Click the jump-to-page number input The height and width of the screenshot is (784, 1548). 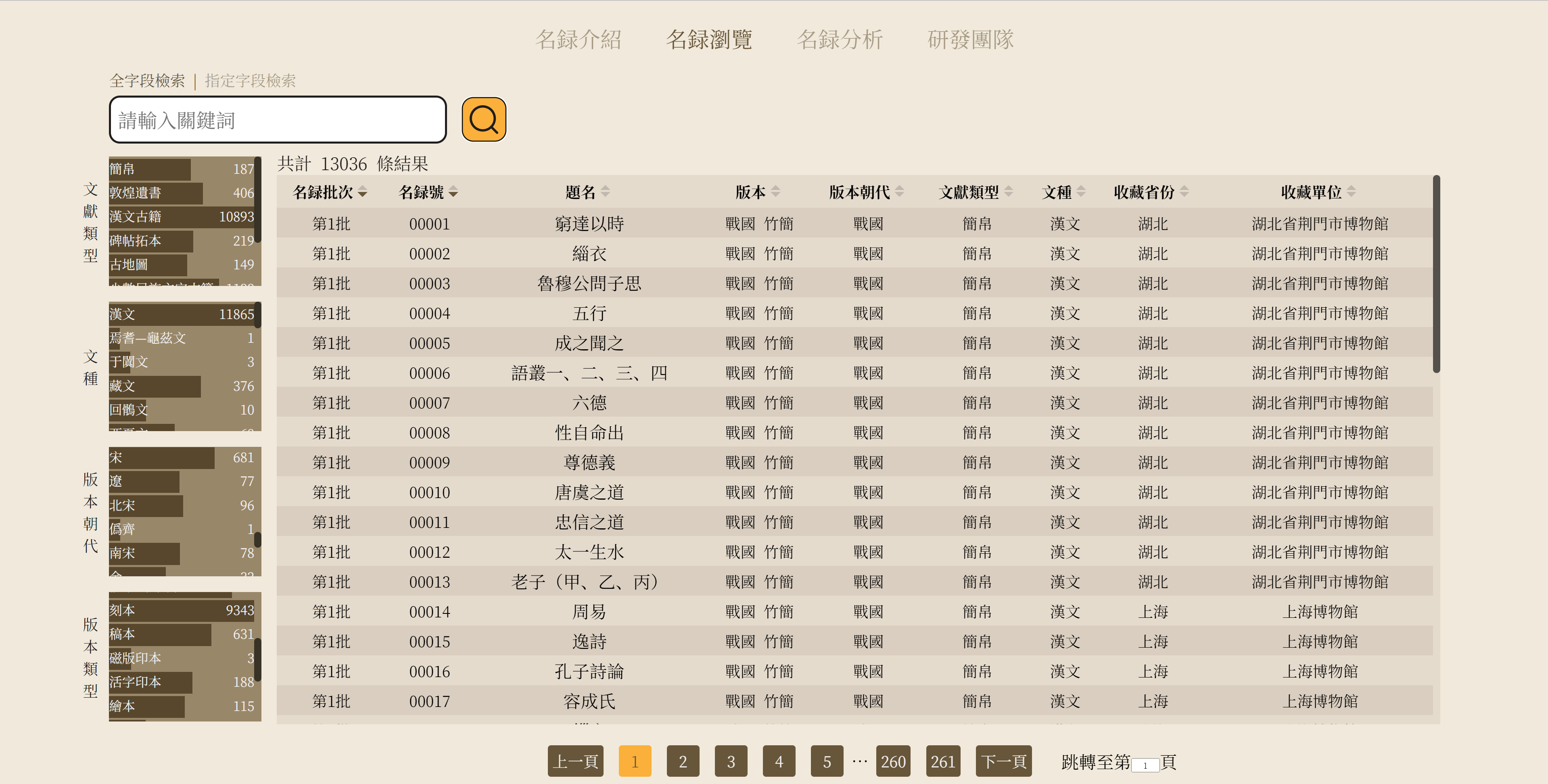coord(1145,765)
